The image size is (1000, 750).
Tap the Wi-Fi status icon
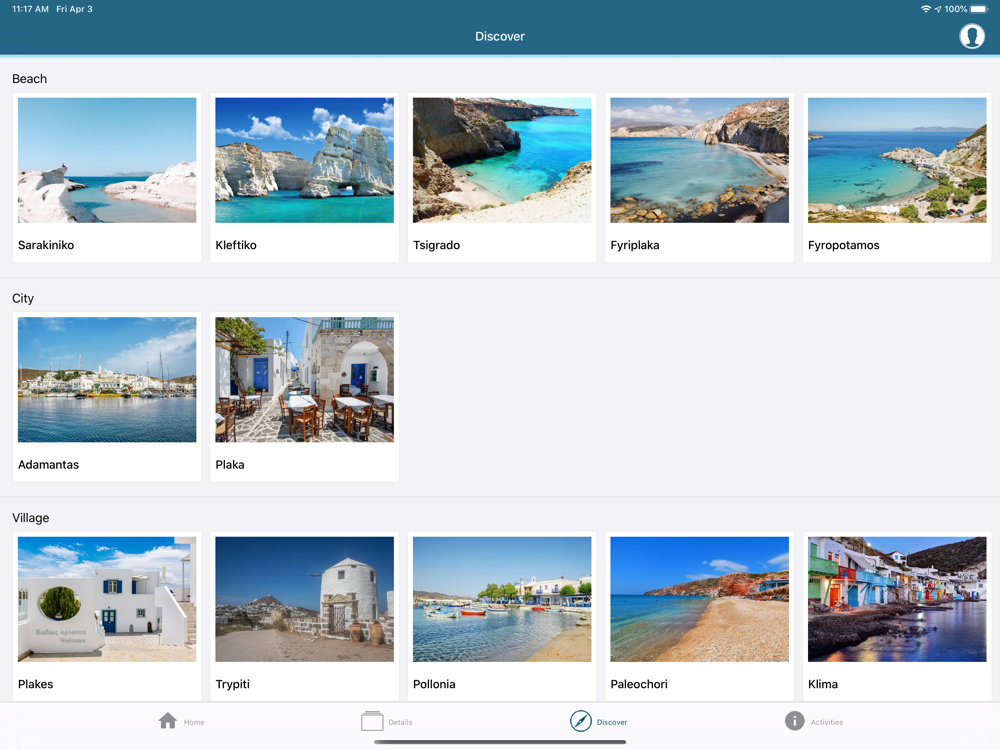925,9
